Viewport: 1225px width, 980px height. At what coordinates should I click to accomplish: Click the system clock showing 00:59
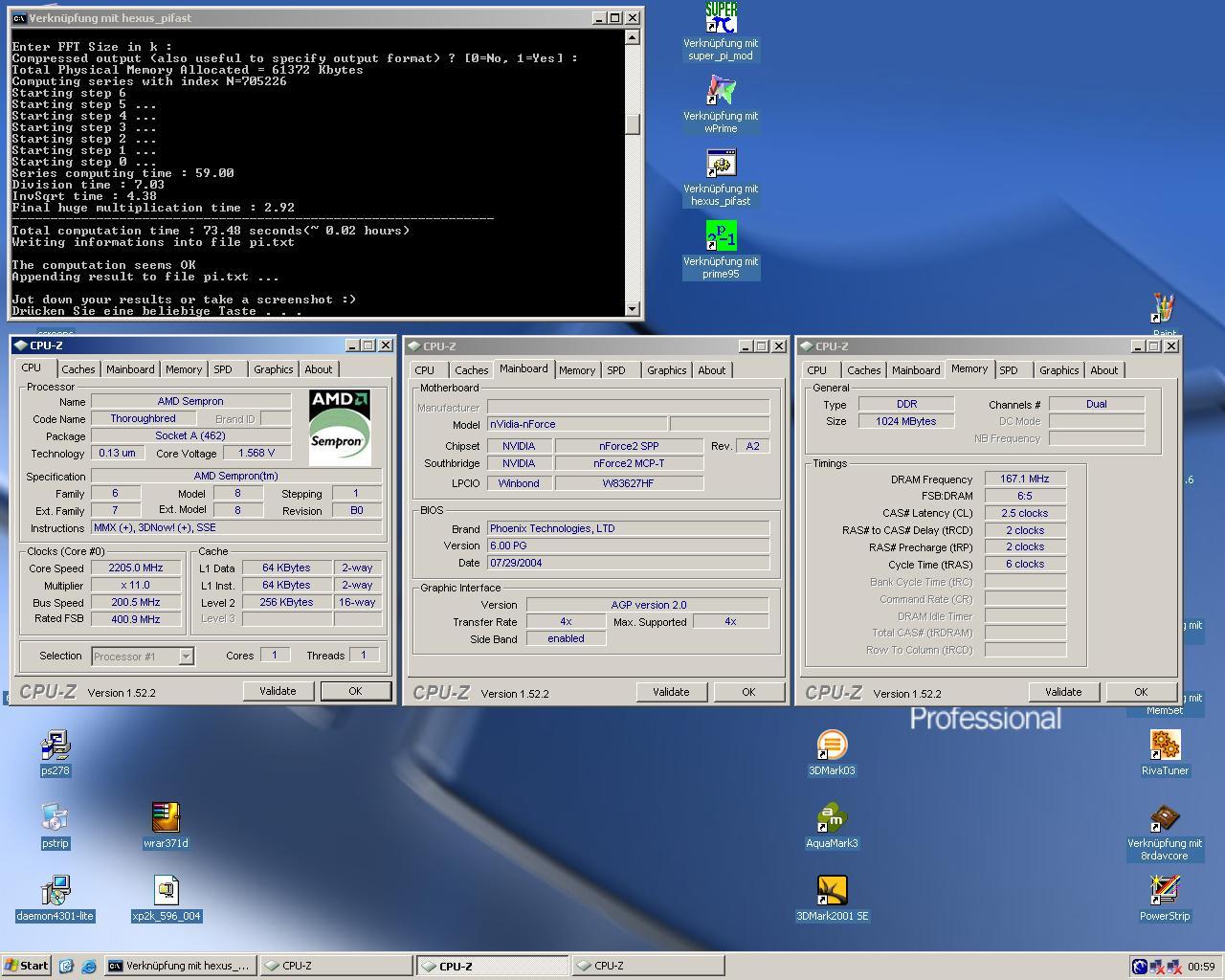click(x=1201, y=967)
